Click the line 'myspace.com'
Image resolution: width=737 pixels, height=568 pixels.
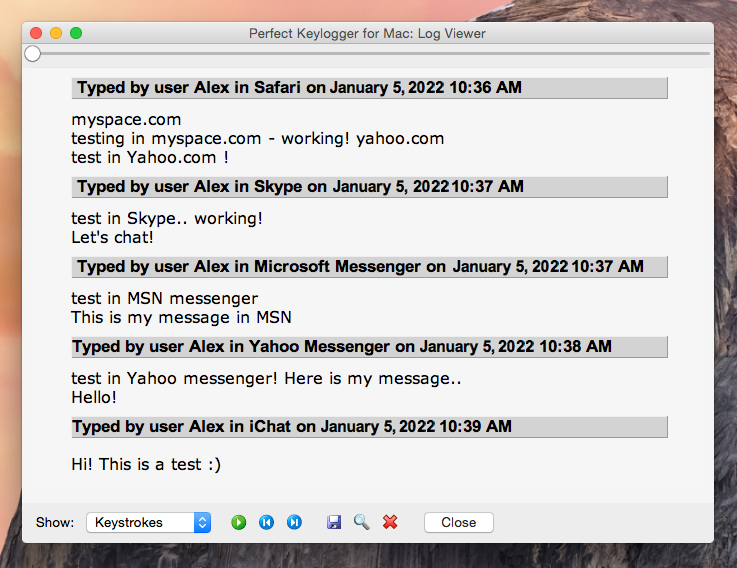click(126, 120)
